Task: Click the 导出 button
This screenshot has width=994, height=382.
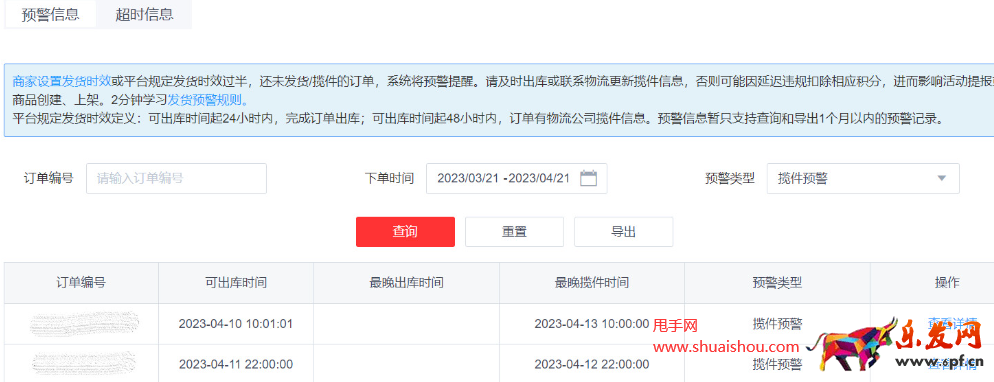Action: pos(623,231)
